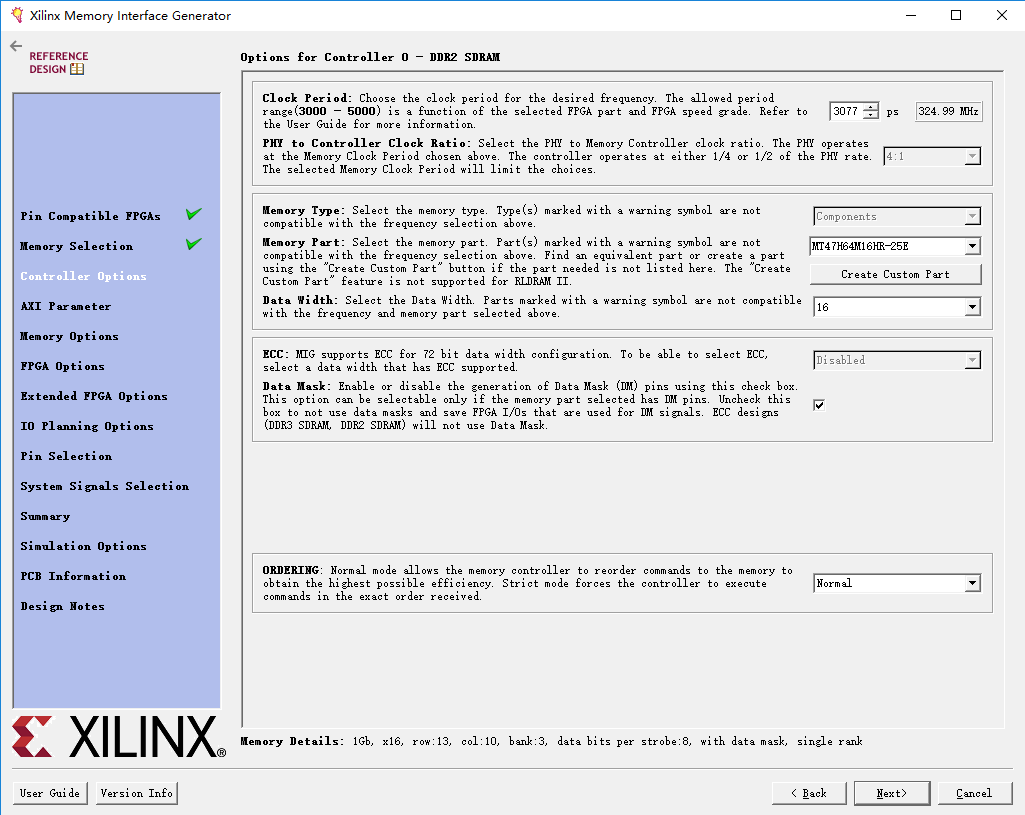Select AXI Parameter in the sidebar
This screenshot has height=815, width=1025.
[65, 306]
